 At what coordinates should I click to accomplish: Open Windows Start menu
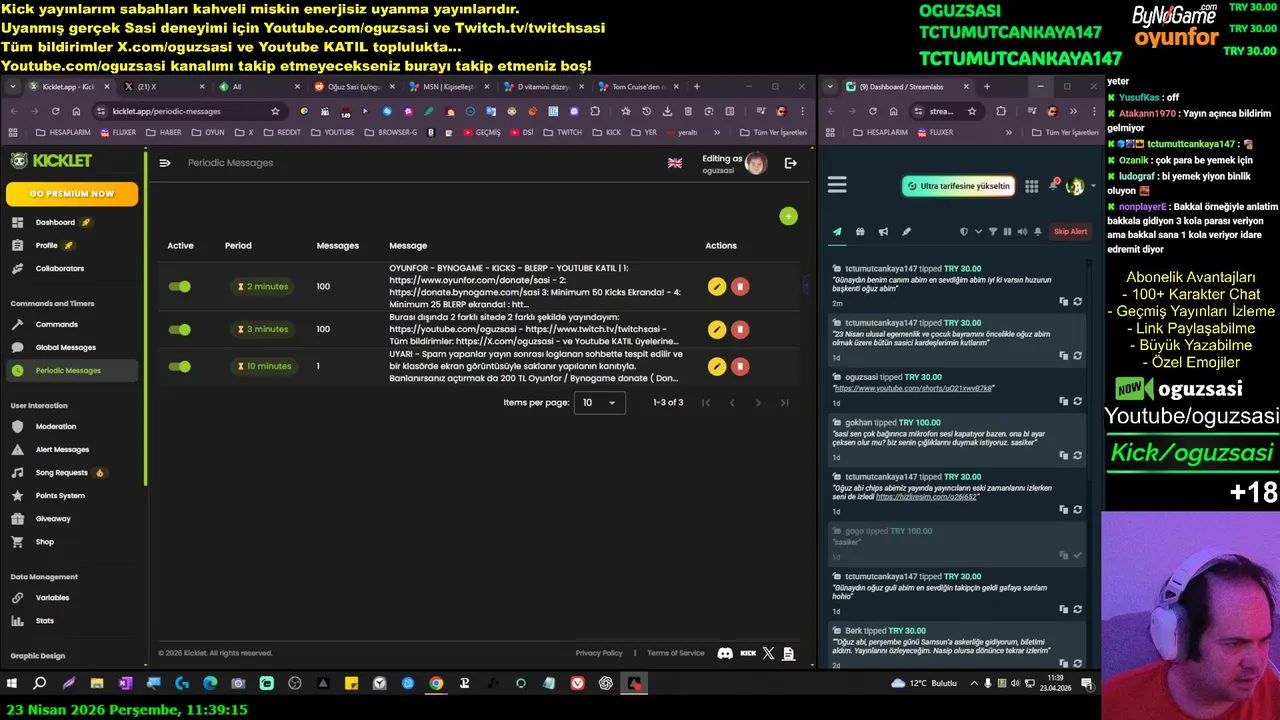coord(12,684)
